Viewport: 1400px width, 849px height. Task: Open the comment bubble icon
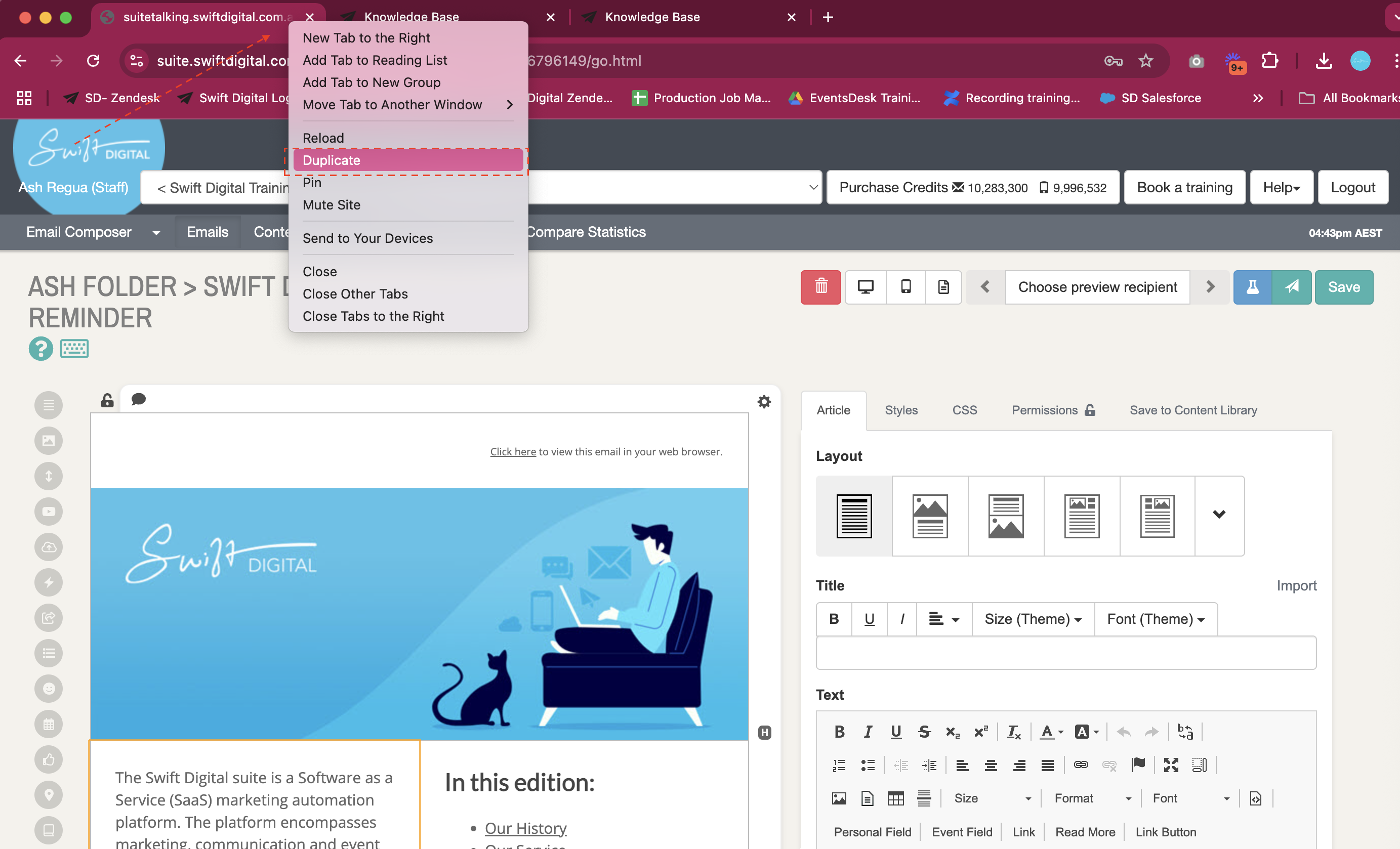[138, 399]
